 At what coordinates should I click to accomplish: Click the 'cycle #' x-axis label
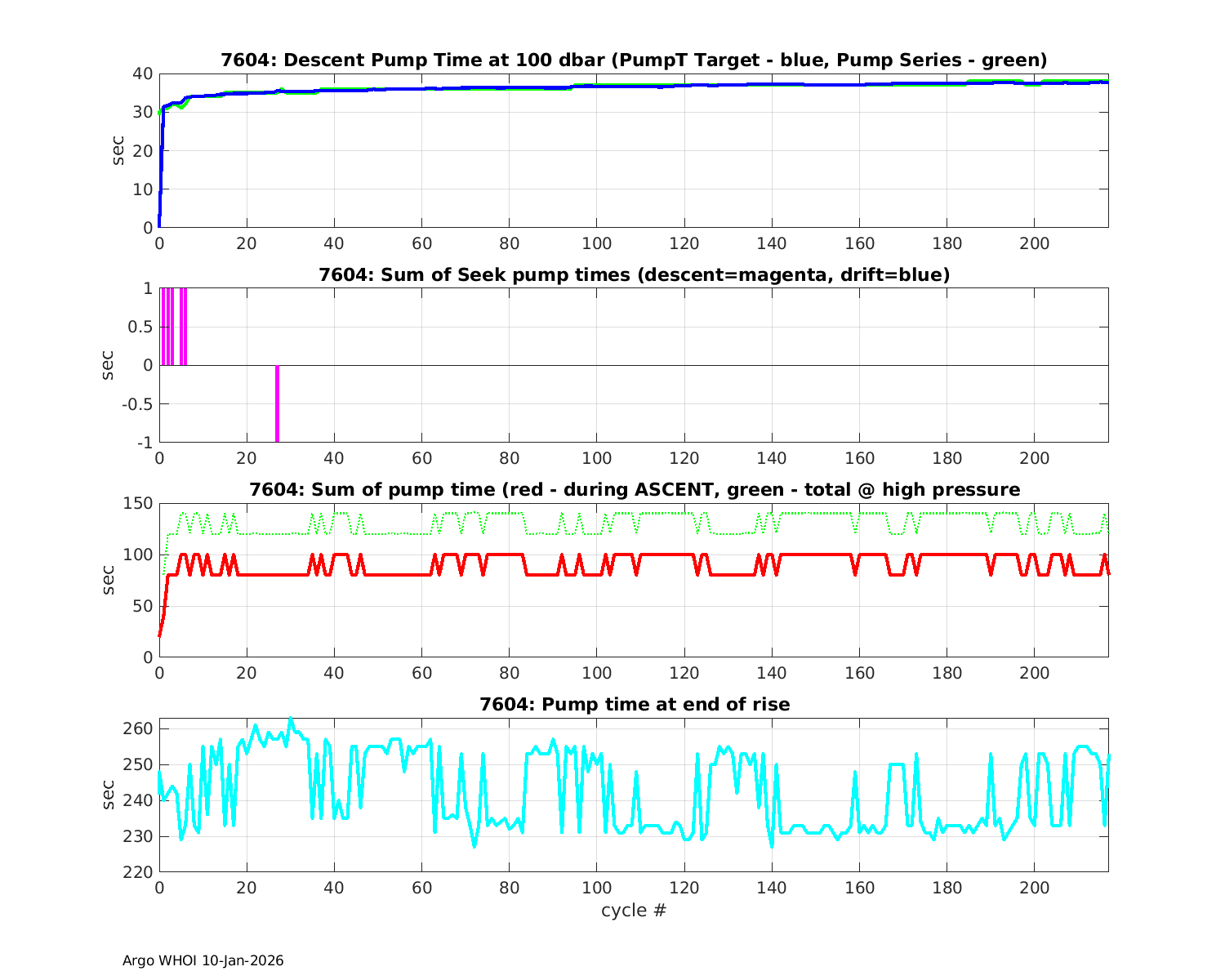(x=634, y=910)
